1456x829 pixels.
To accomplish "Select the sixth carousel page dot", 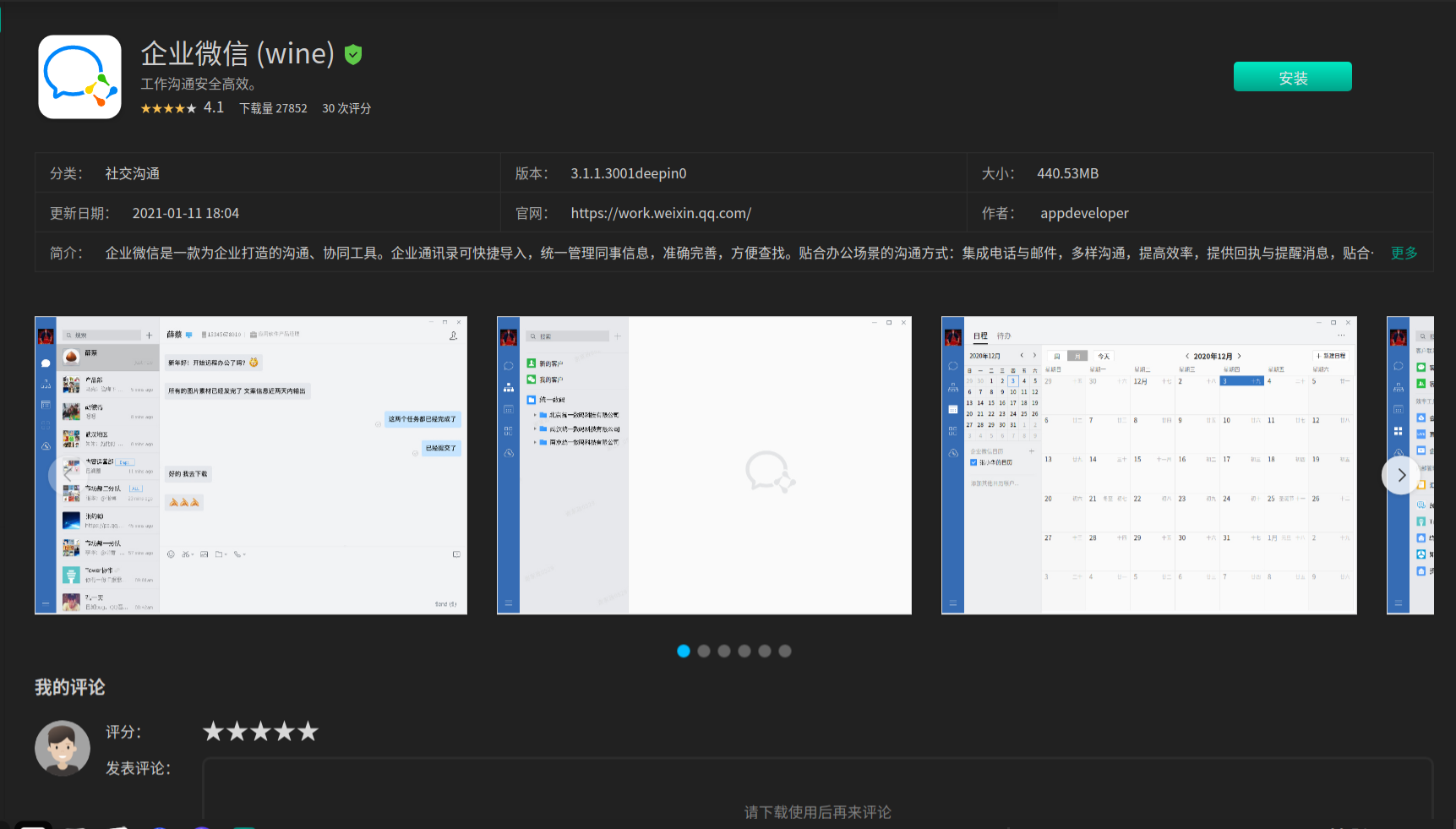I will pos(785,651).
